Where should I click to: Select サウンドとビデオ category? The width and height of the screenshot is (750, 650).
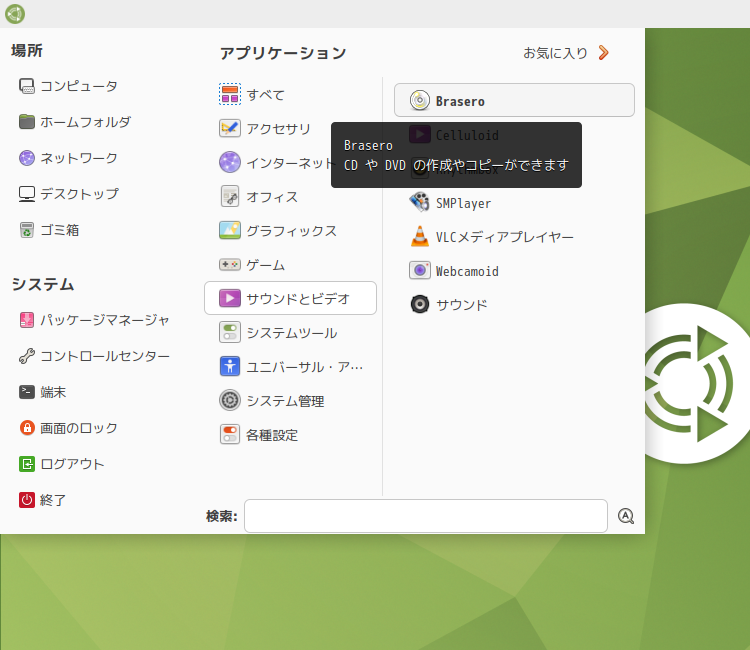[x=290, y=298]
